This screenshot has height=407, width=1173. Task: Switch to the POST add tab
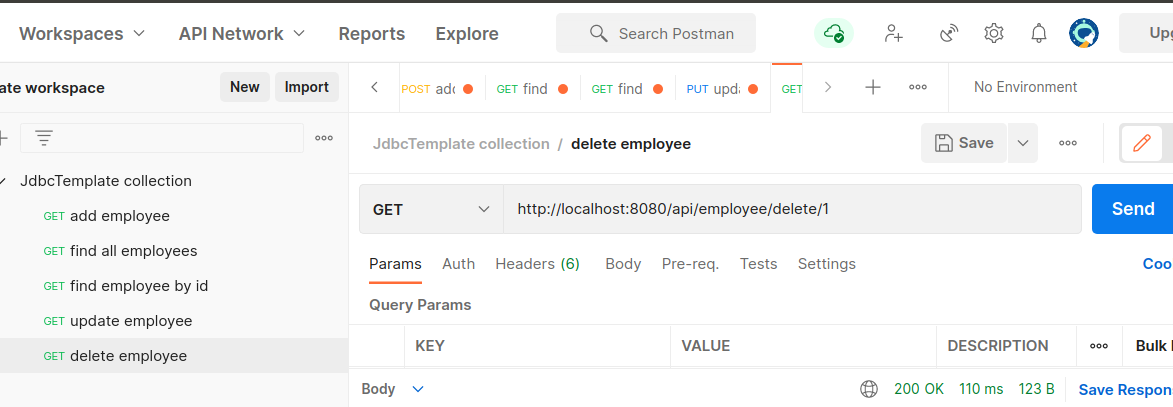pyautogui.click(x=438, y=88)
